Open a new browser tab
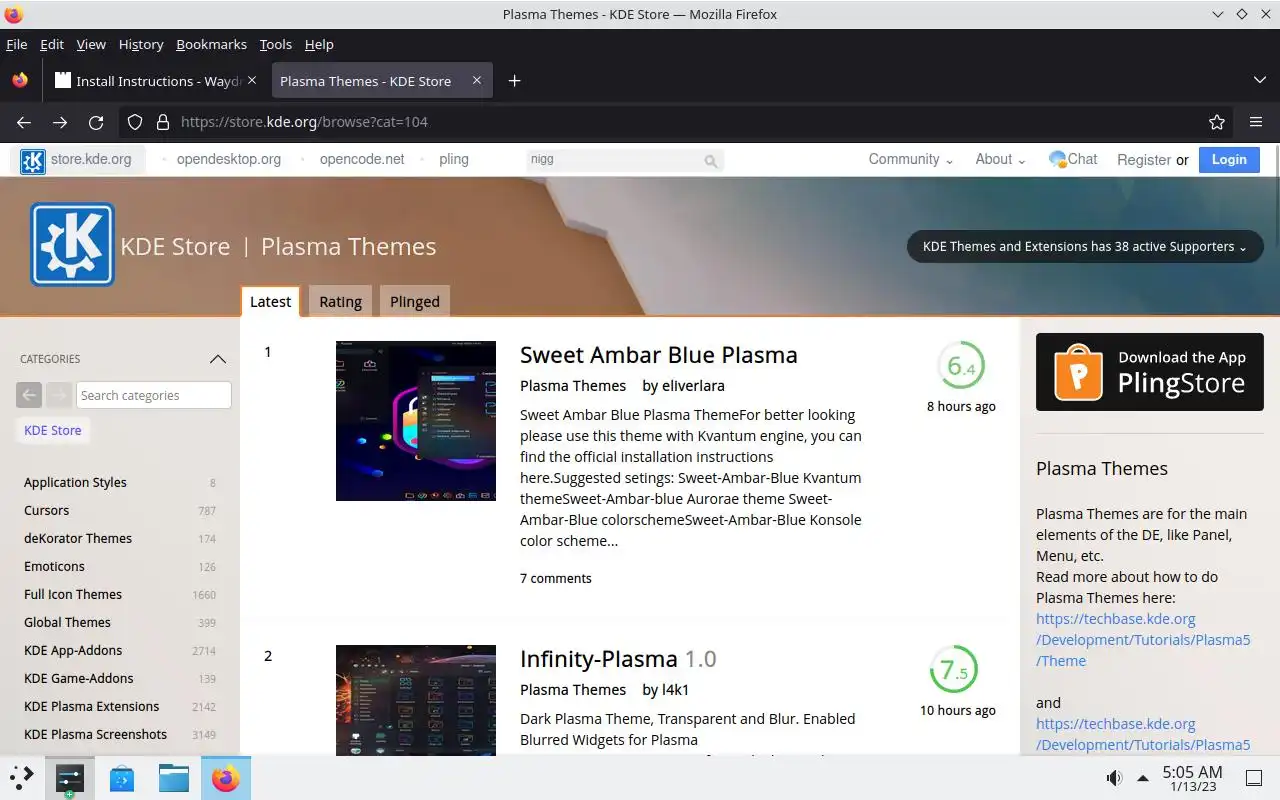Screen dimensions: 1280x800 coord(514,81)
